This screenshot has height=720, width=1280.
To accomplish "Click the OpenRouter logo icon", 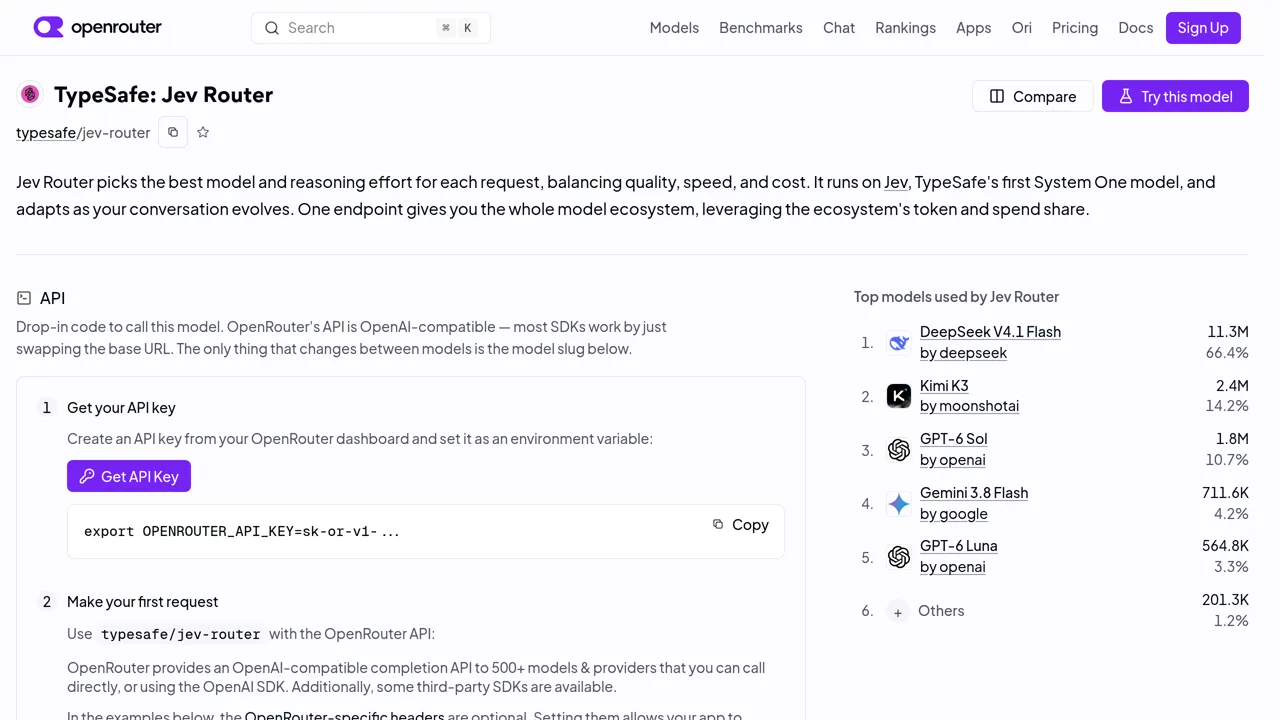I will coord(48,27).
